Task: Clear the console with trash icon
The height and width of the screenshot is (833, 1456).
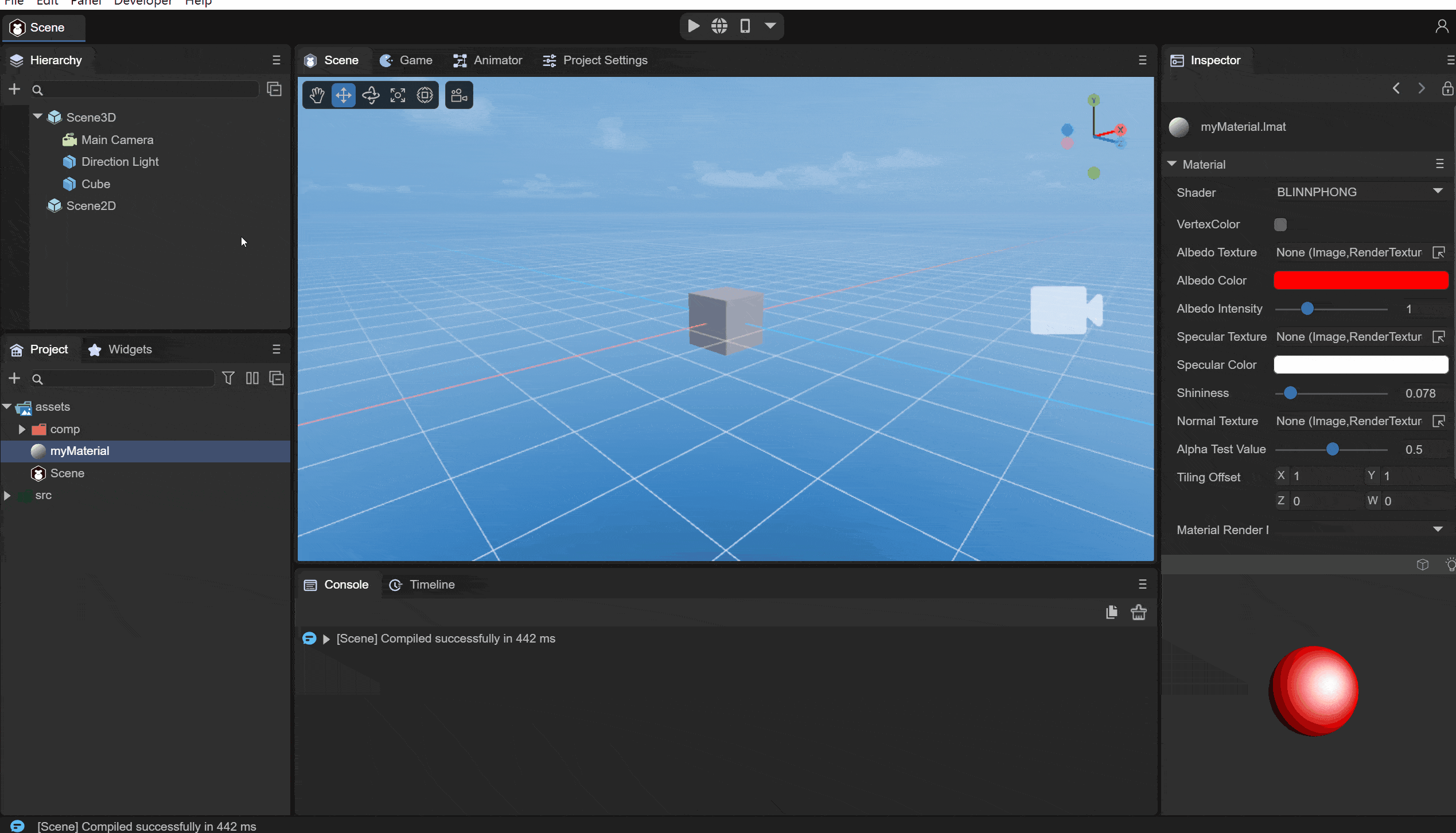Action: pyautogui.click(x=1138, y=612)
